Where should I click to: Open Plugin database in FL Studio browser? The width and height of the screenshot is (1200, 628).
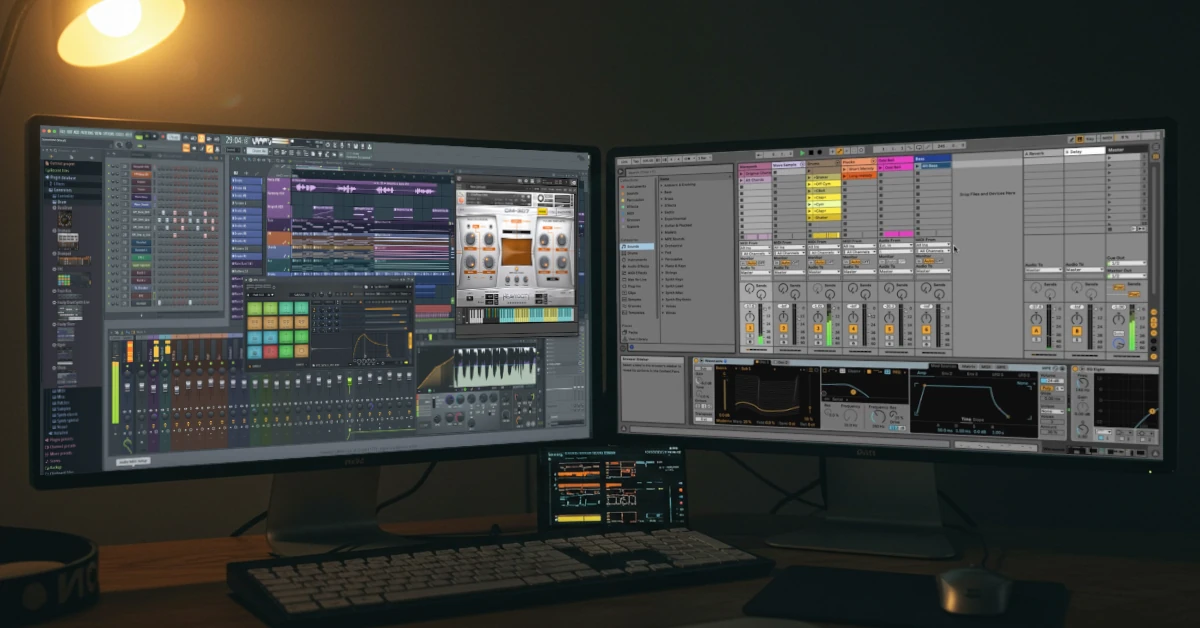62,177
